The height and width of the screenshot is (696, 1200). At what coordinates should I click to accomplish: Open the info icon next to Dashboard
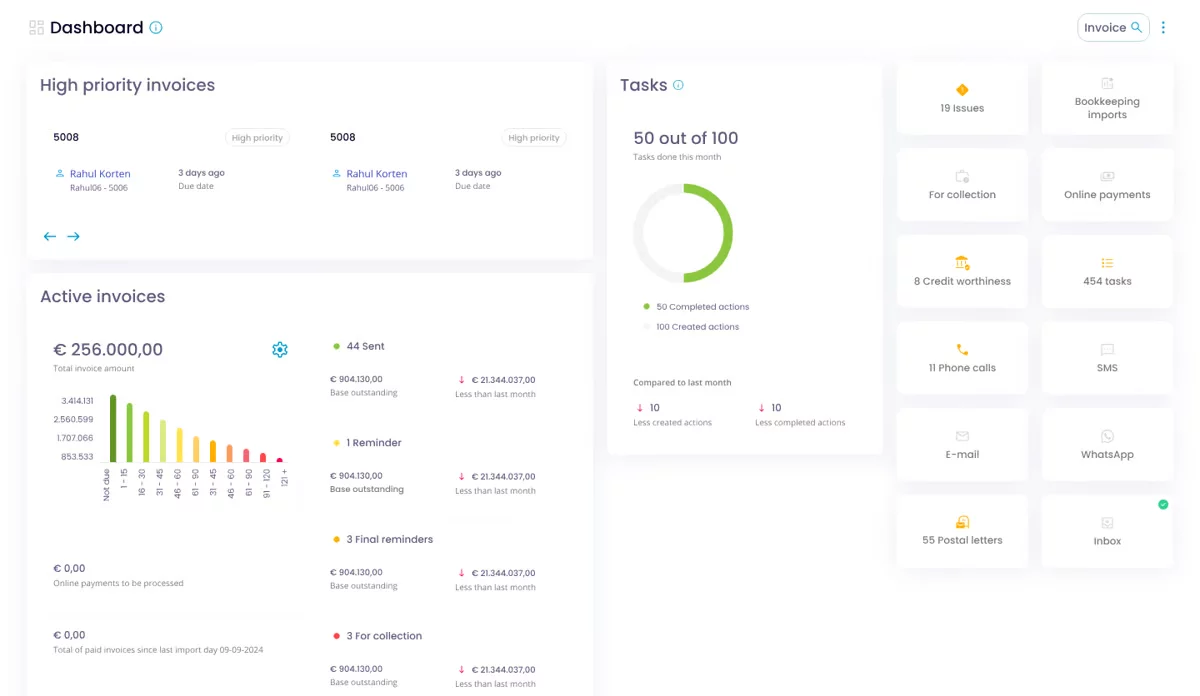pyautogui.click(x=156, y=28)
